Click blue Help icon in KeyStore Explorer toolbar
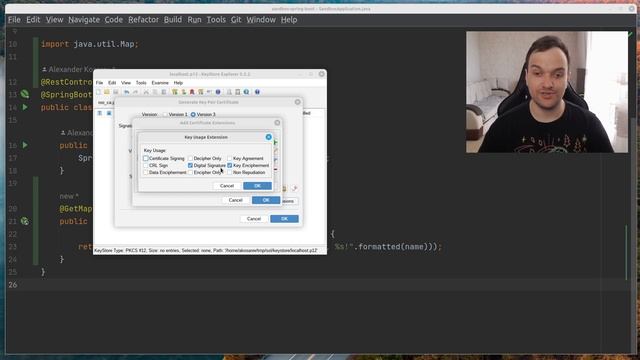The width and height of the screenshot is (640, 360). pos(257,92)
